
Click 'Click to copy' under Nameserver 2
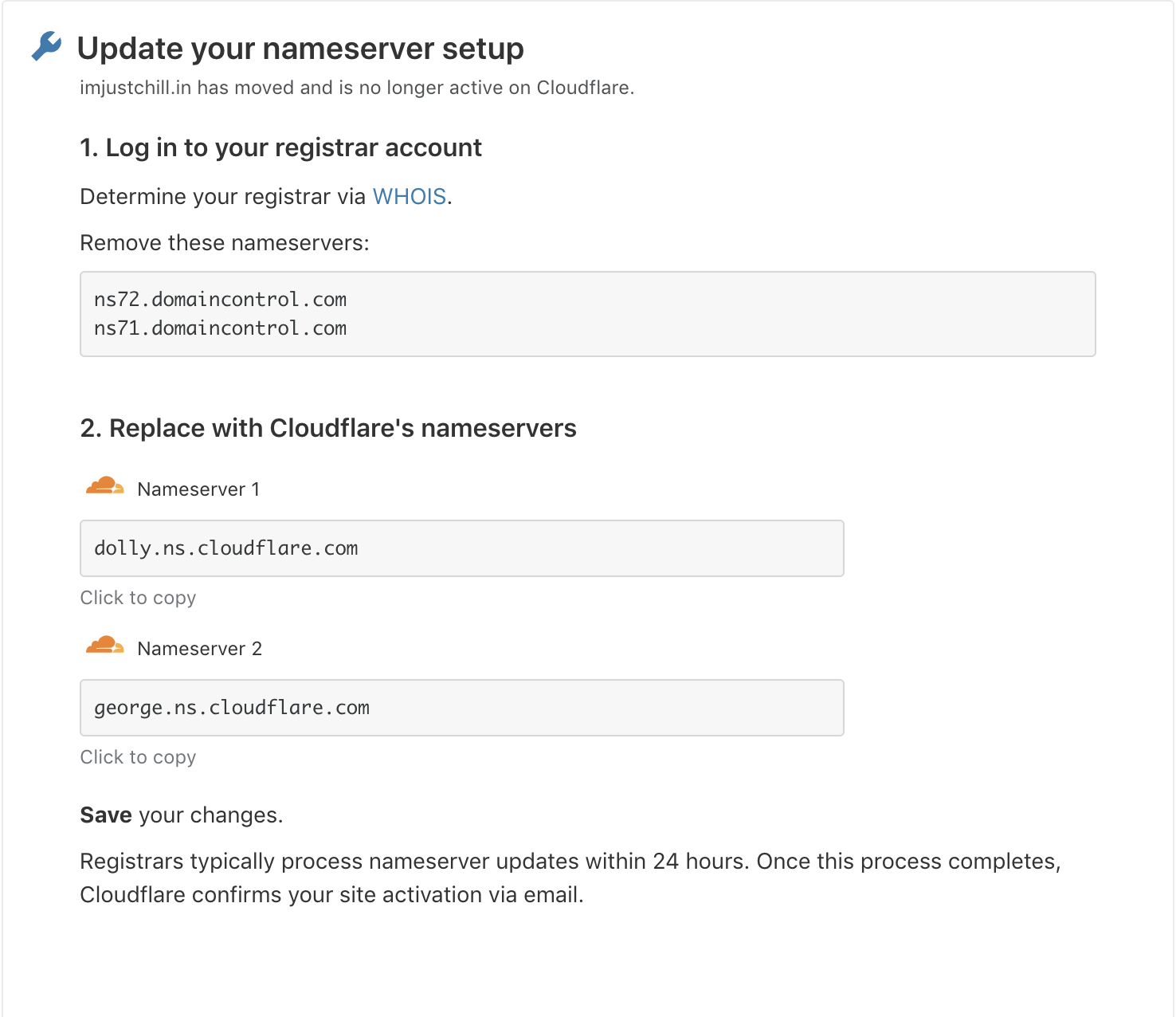click(x=138, y=757)
